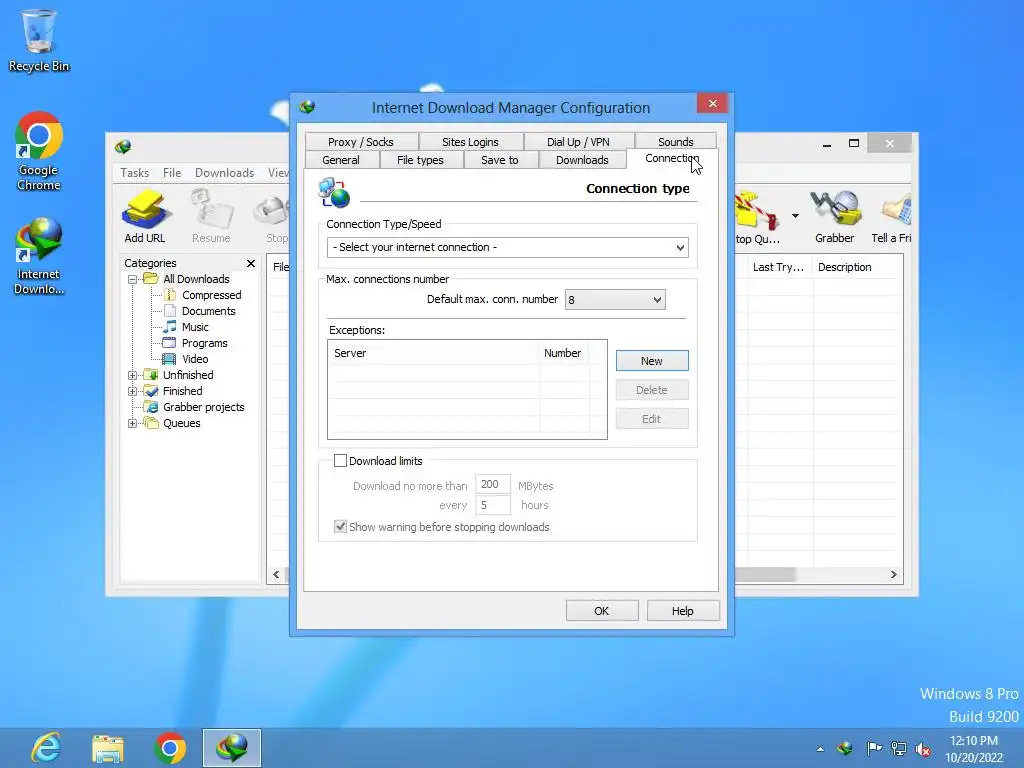The height and width of the screenshot is (768, 1024).
Task: Click the Stop toolbar icon in main window
Action: (273, 216)
